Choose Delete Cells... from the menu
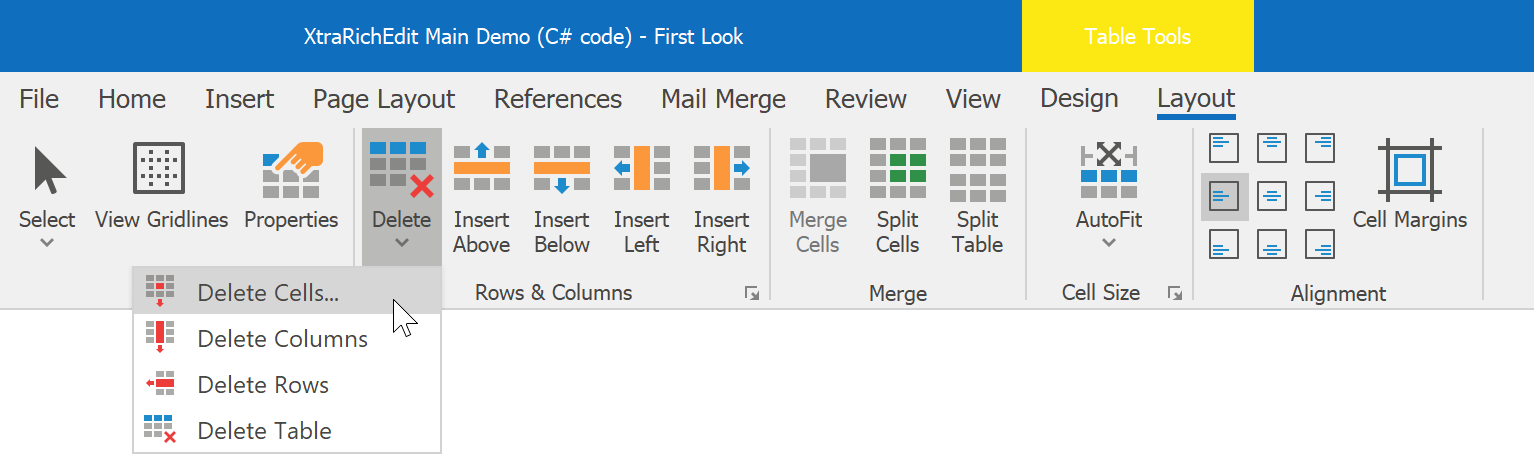 [268, 292]
